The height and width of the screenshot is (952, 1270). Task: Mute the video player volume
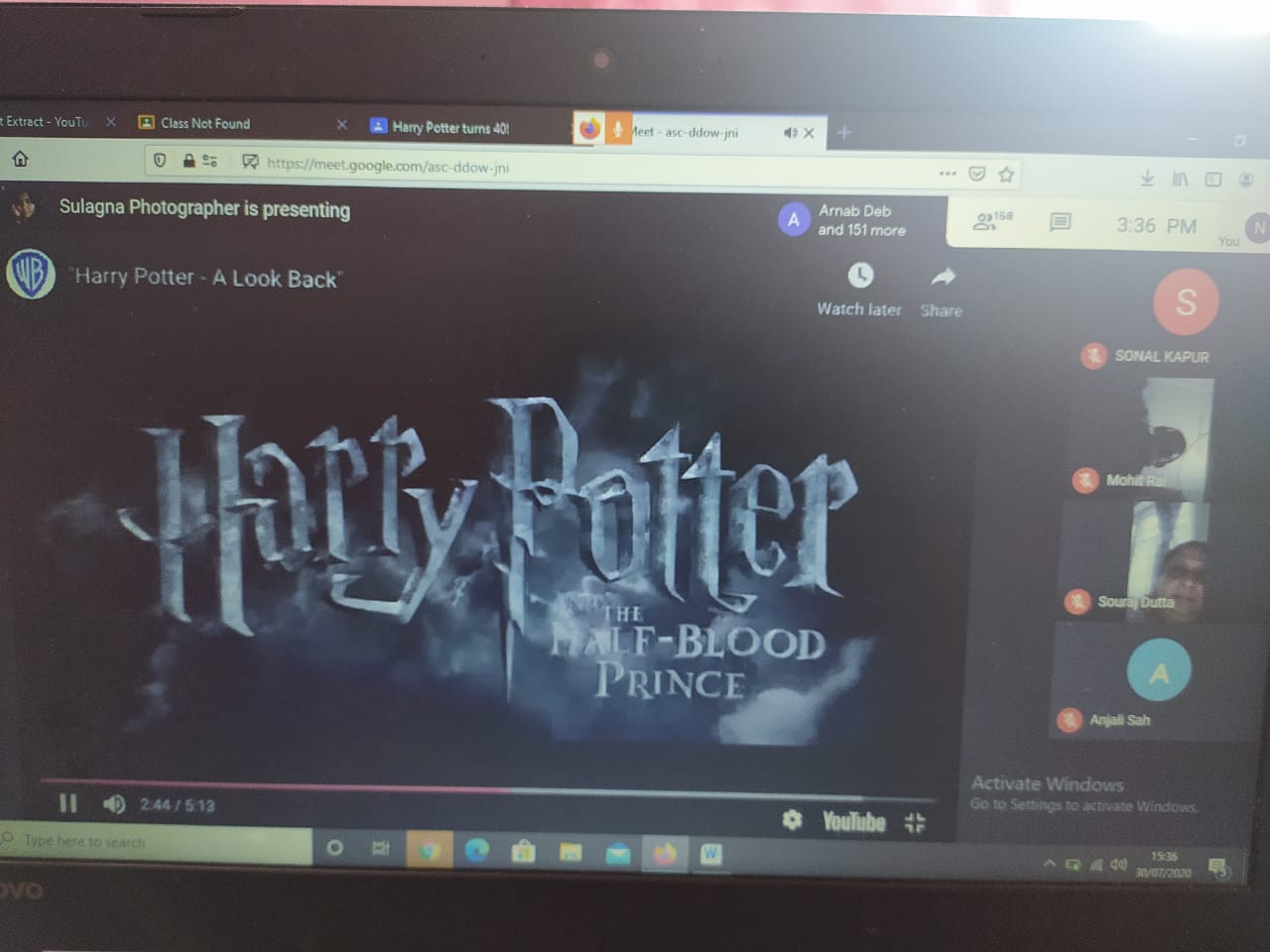tap(114, 804)
